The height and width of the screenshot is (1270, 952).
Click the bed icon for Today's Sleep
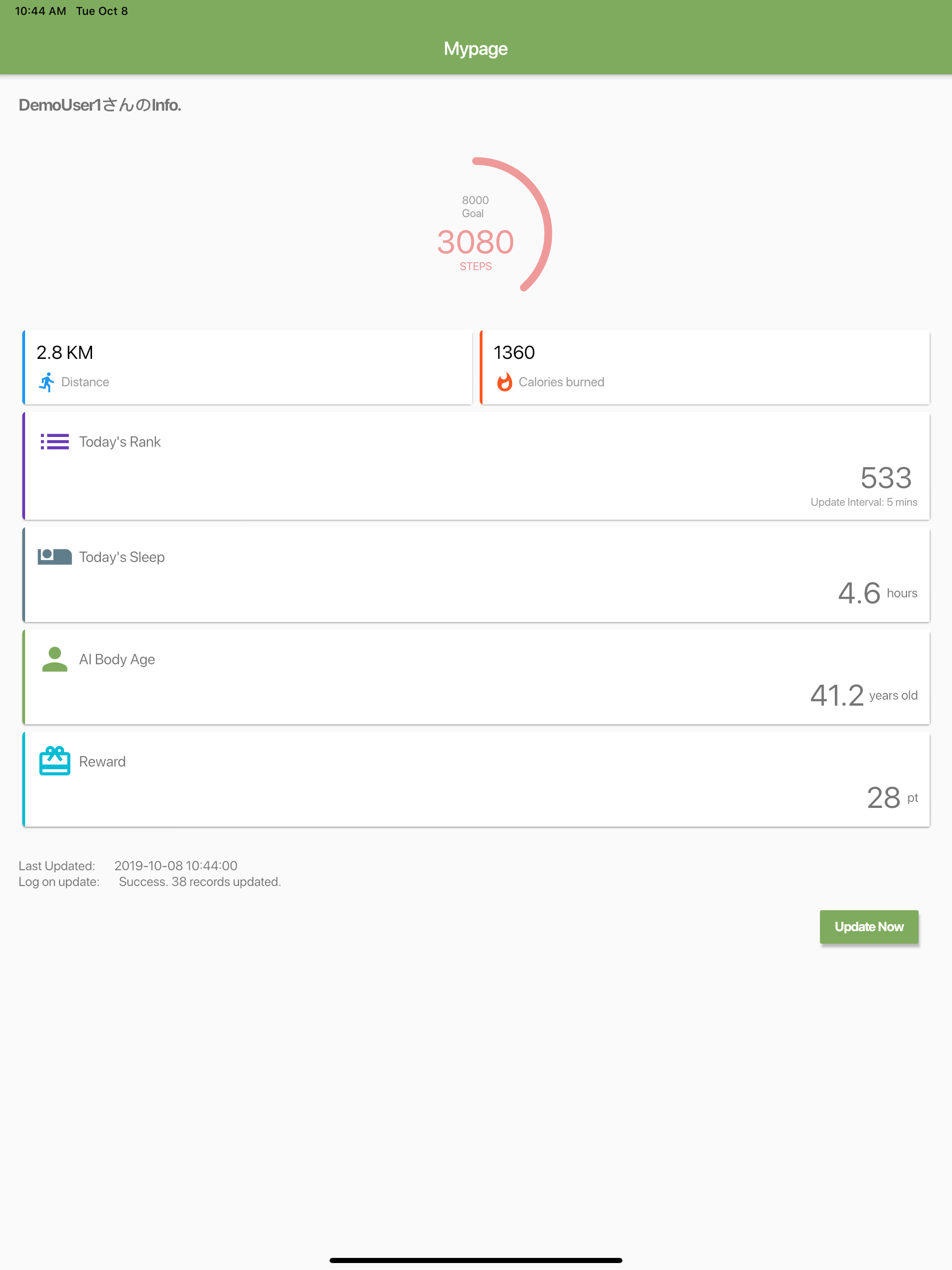[54, 557]
